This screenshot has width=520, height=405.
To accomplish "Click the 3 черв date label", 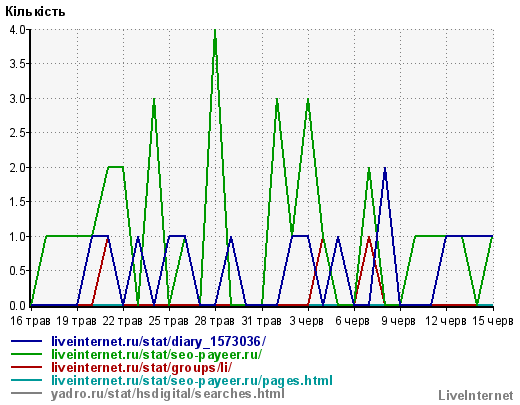I will tap(307, 321).
